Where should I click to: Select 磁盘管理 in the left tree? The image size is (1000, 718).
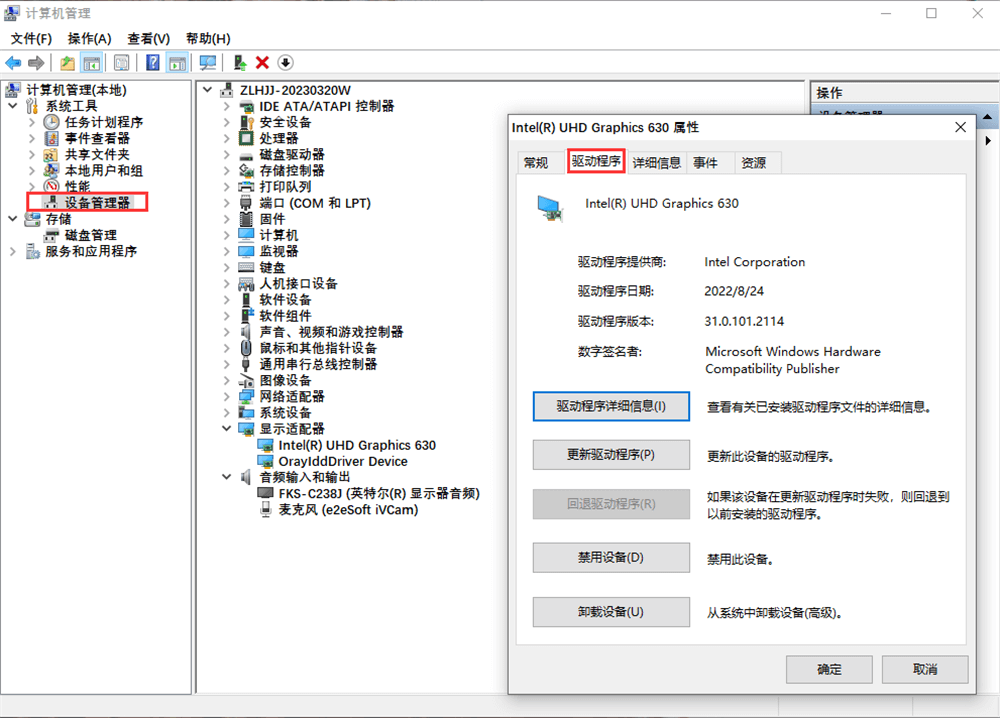[x=91, y=235]
